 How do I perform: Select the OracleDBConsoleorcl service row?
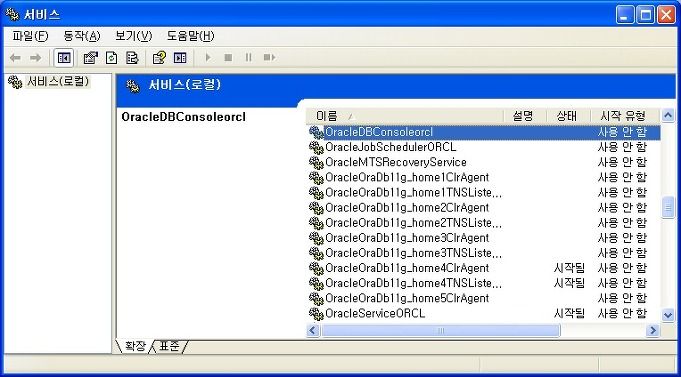coord(484,132)
